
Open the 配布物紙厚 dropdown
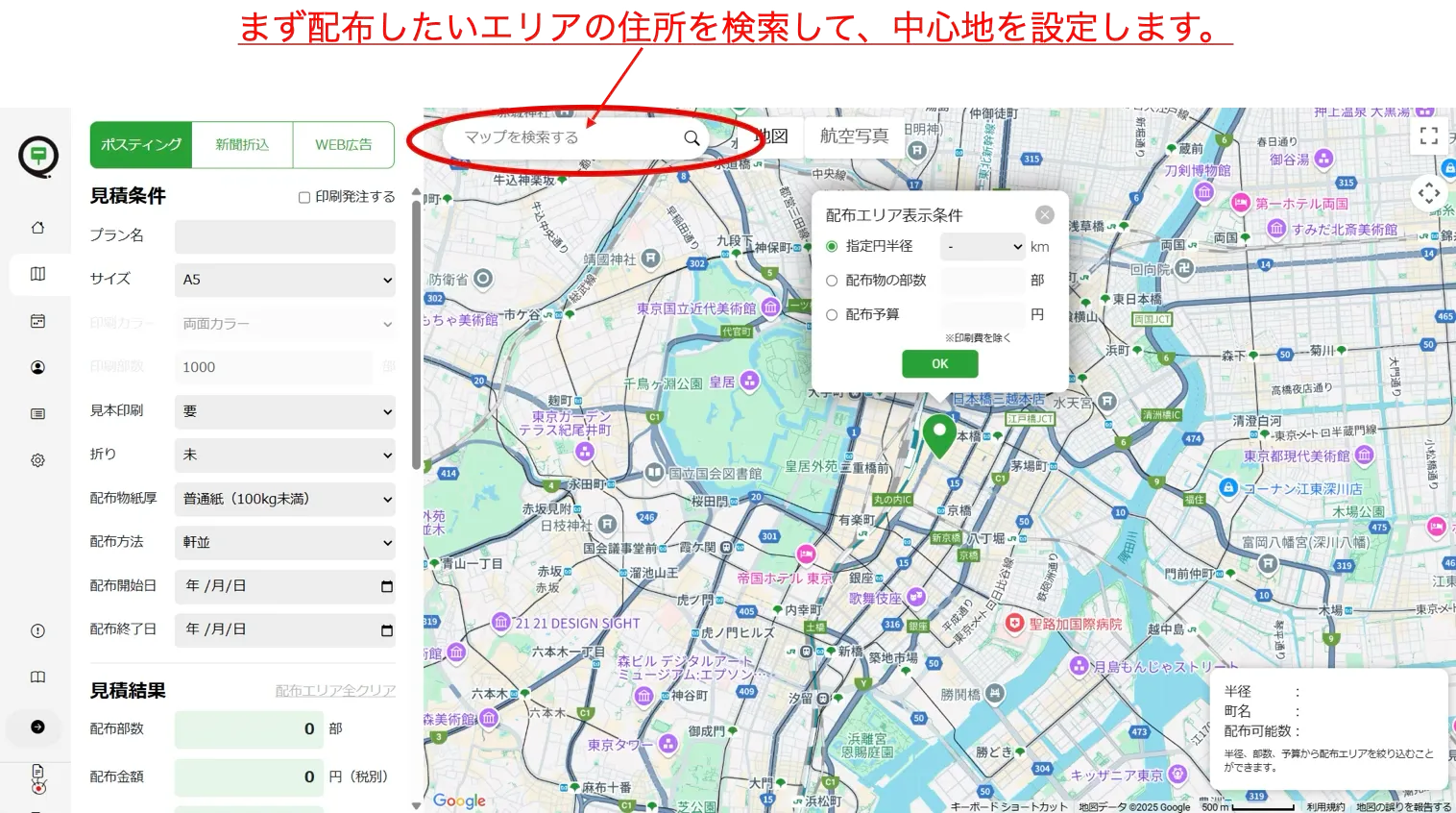tap(285, 499)
